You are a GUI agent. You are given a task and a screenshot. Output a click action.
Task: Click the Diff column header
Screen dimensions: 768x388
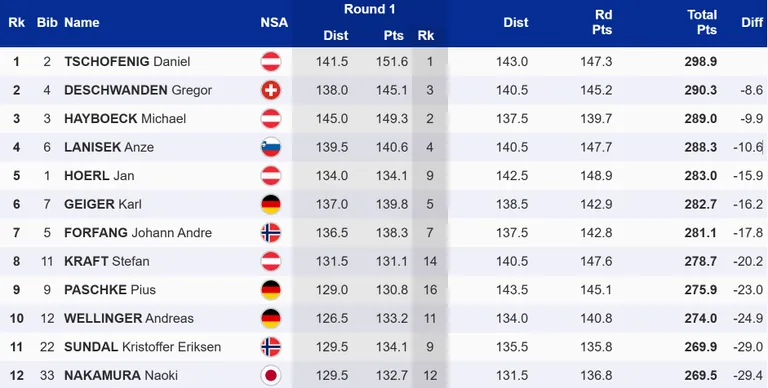coord(752,23)
